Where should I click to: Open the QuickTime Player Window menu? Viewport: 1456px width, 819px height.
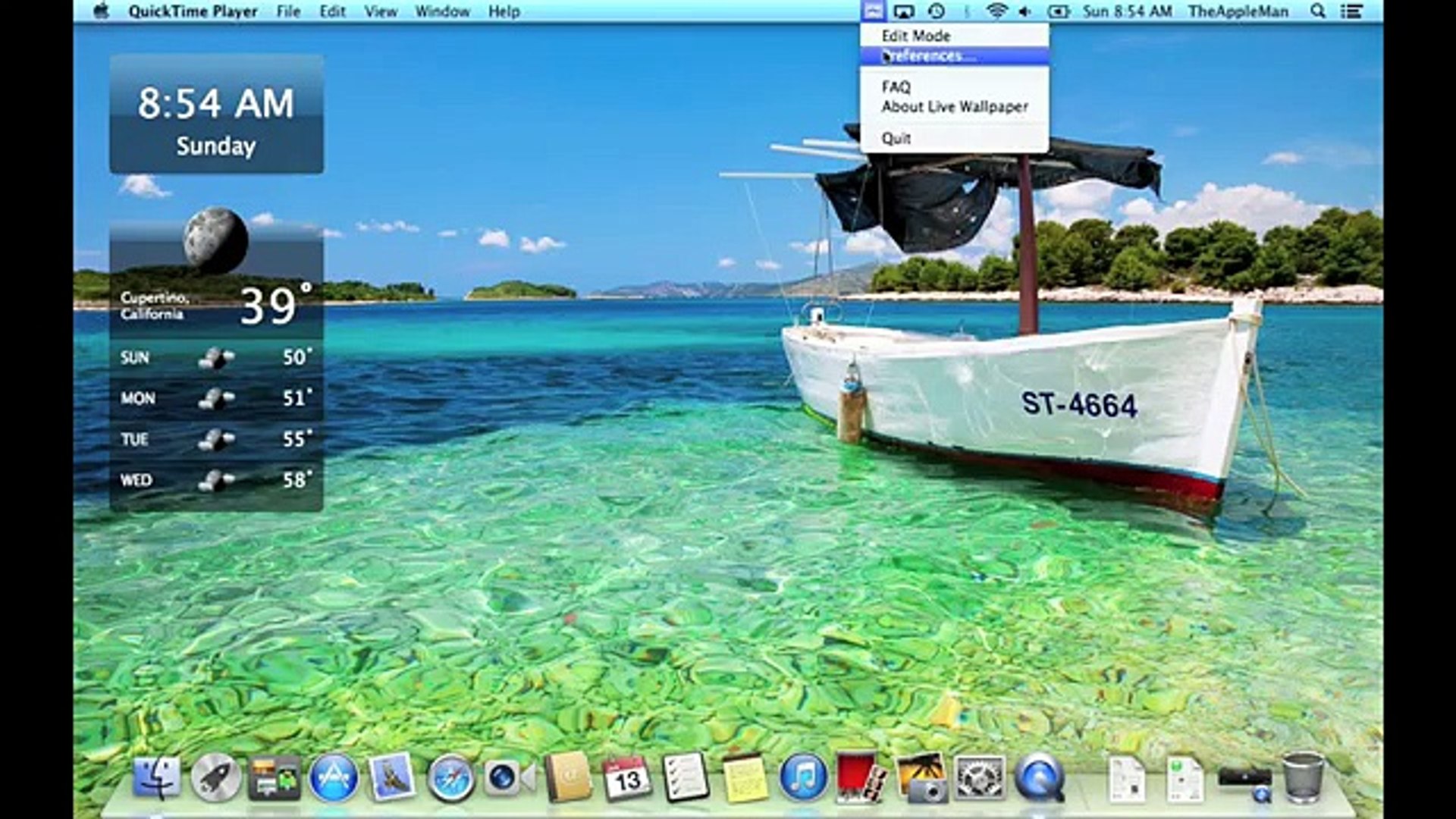(442, 11)
